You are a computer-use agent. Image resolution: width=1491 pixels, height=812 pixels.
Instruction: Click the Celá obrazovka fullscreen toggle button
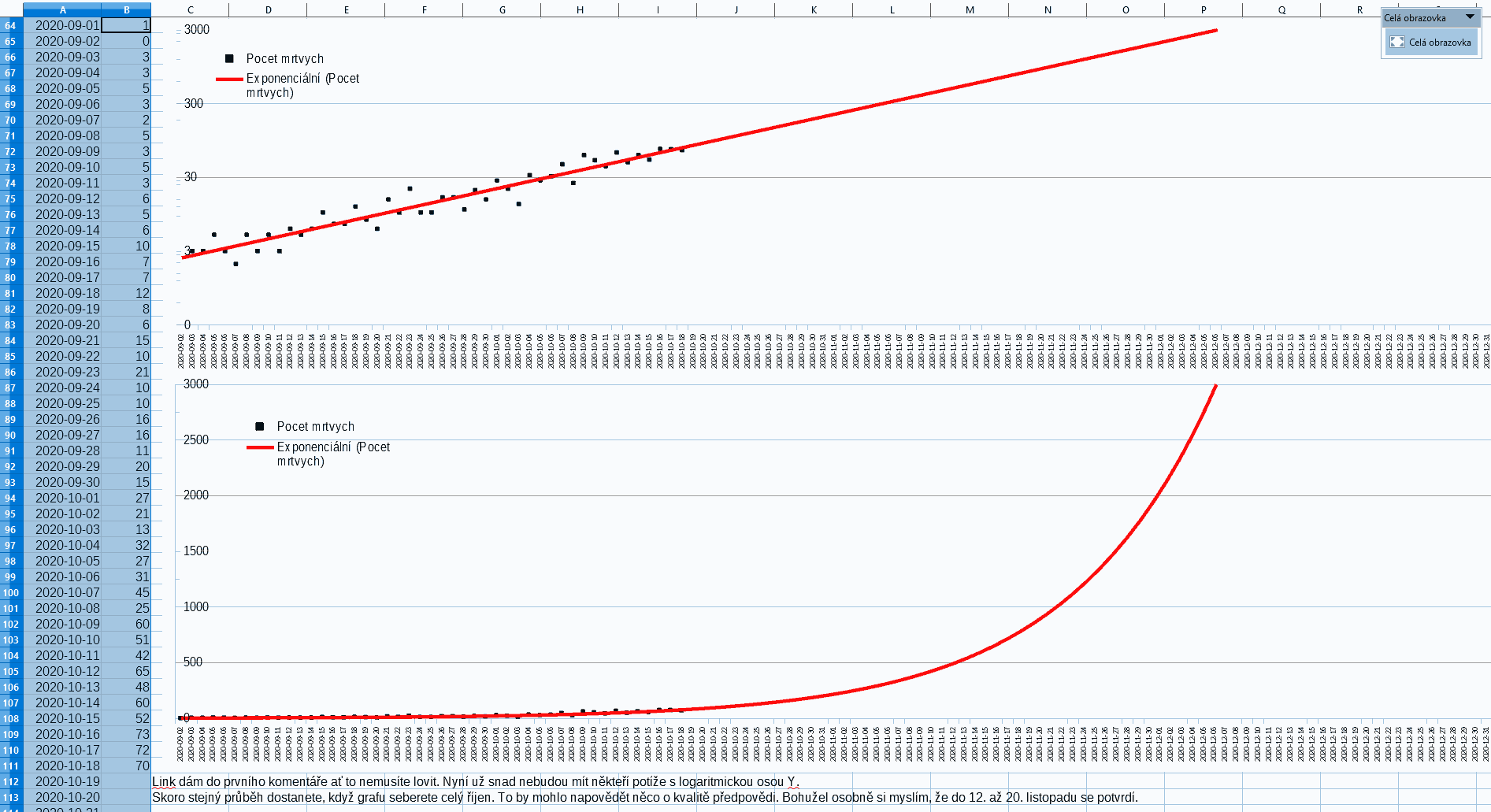pyautogui.click(x=1431, y=43)
